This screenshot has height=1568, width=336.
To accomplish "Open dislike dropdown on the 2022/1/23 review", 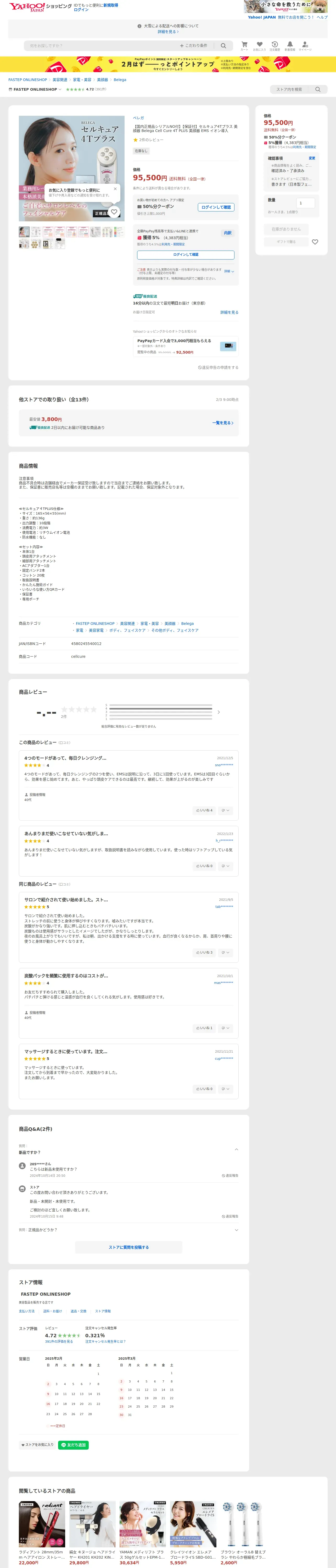I will click(x=226, y=866).
